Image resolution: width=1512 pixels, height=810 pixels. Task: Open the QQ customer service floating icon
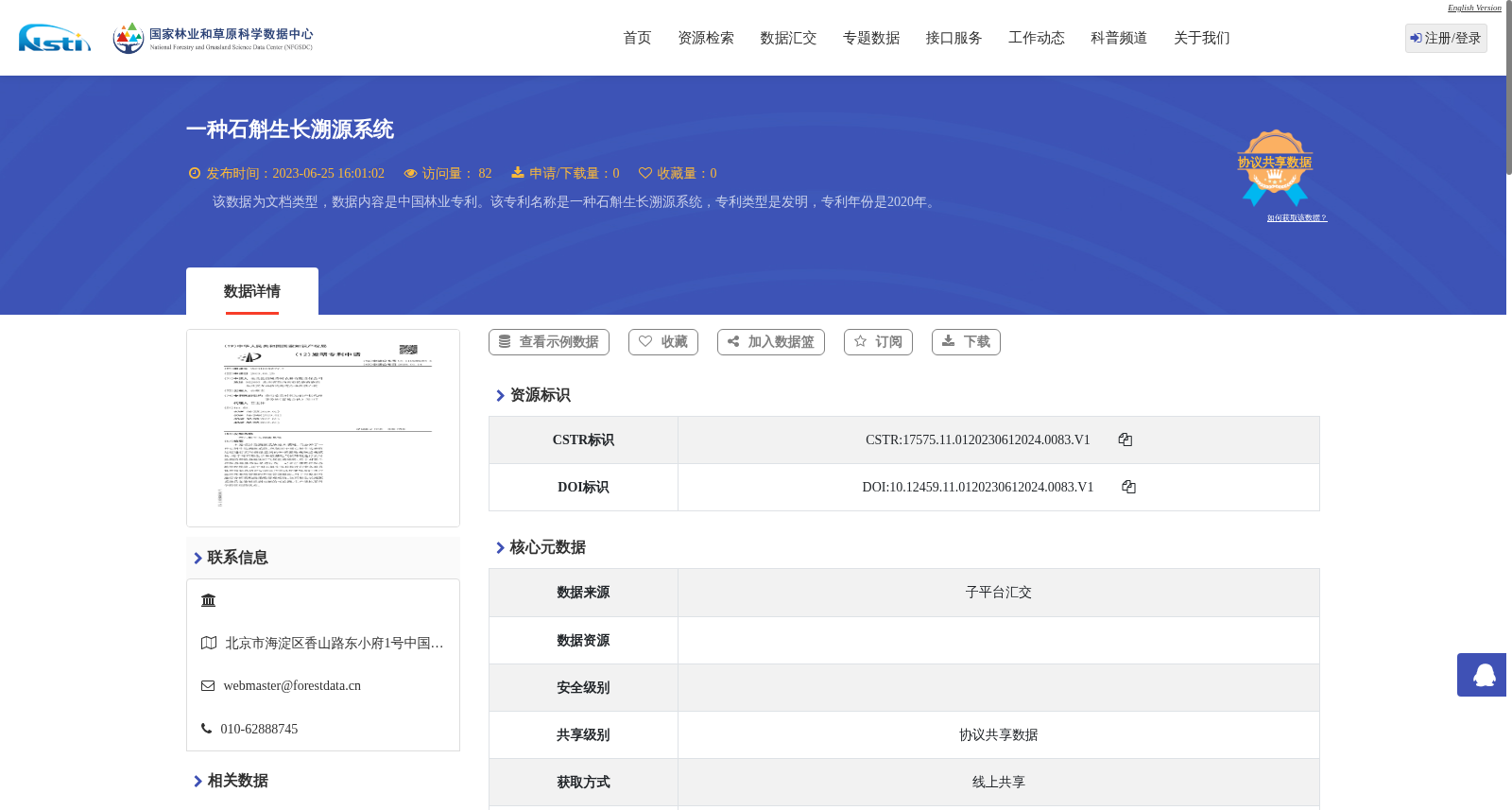[x=1482, y=675]
